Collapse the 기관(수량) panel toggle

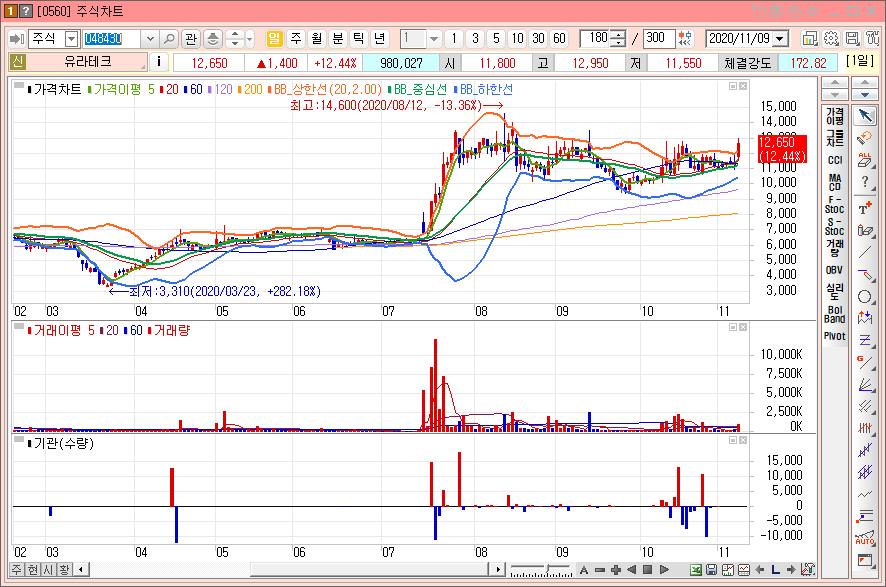(x=19, y=440)
